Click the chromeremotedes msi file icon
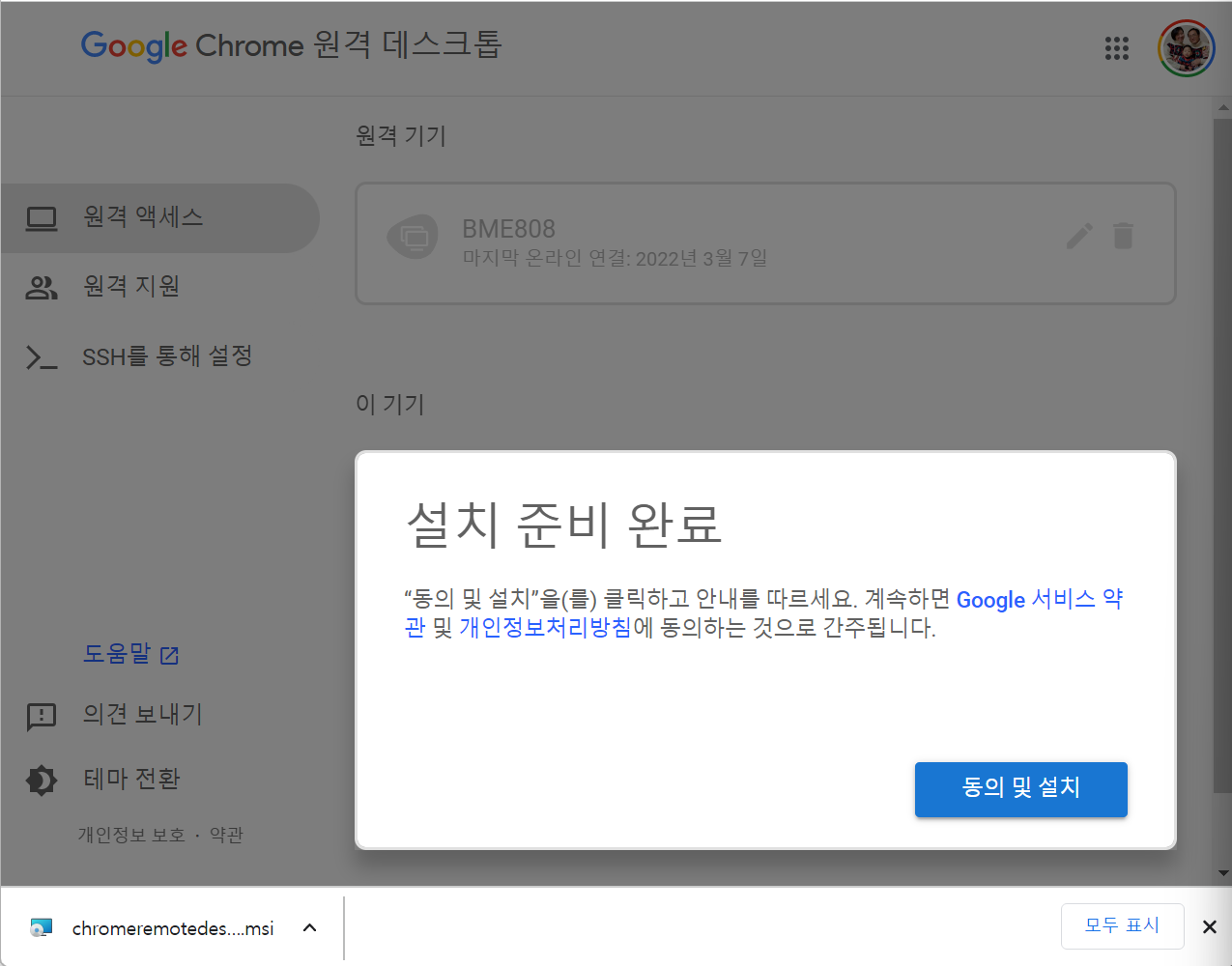This screenshot has width=1232, height=966. (x=41, y=928)
